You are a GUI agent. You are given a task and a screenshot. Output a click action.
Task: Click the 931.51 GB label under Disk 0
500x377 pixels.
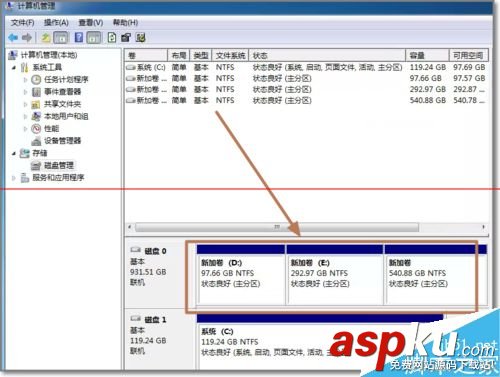[x=148, y=272]
